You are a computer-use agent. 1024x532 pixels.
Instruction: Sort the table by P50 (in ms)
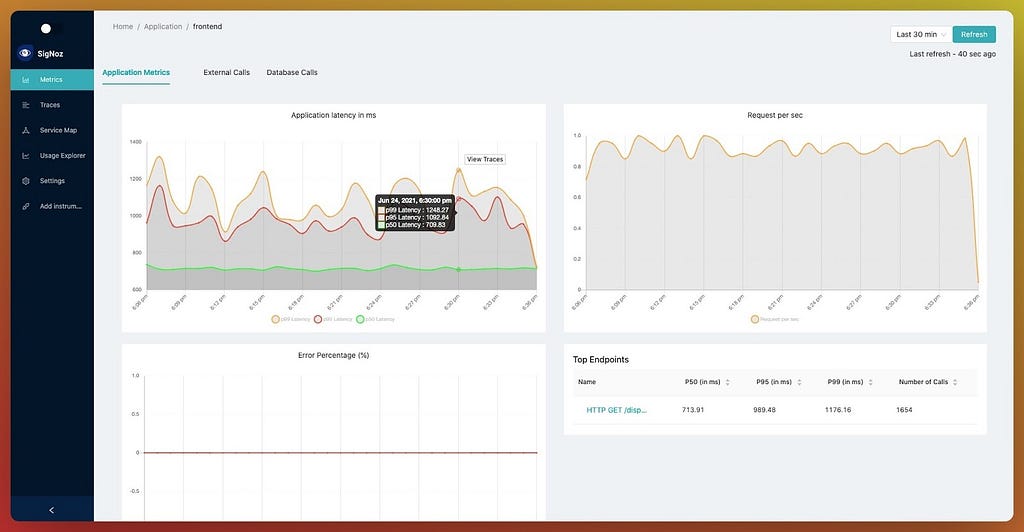[x=728, y=382]
